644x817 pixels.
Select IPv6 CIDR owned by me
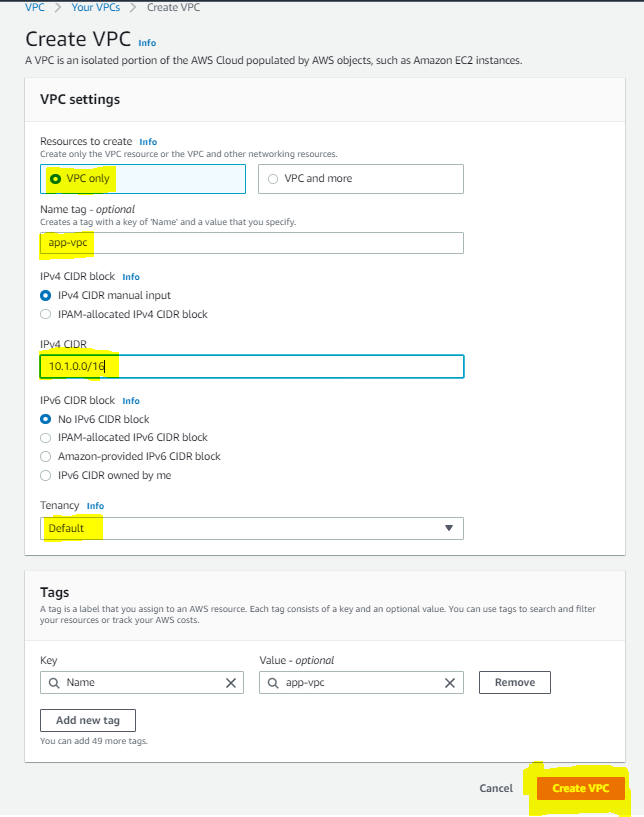coord(44,475)
